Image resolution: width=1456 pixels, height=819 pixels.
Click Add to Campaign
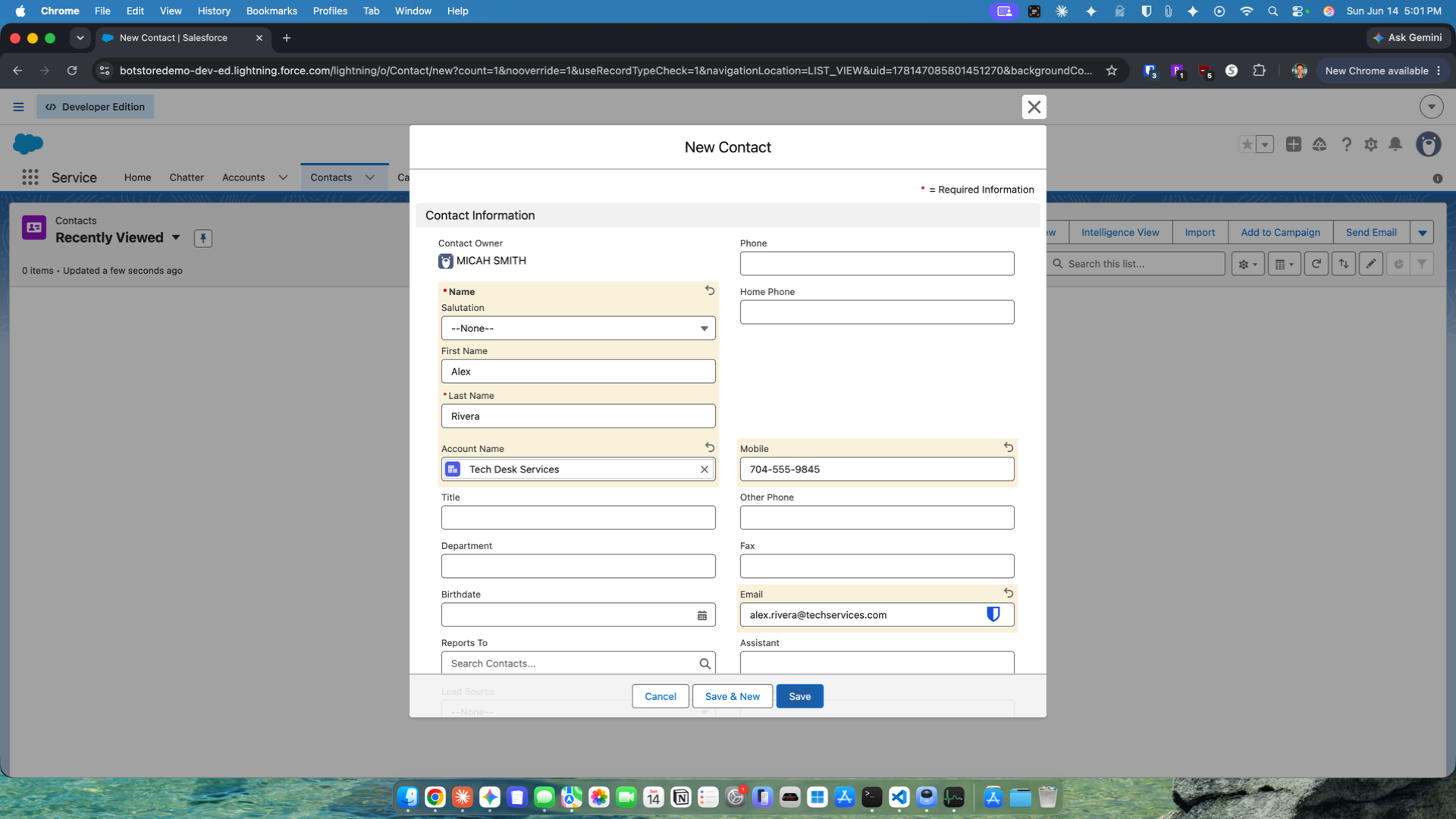(x=1280, y=233)
